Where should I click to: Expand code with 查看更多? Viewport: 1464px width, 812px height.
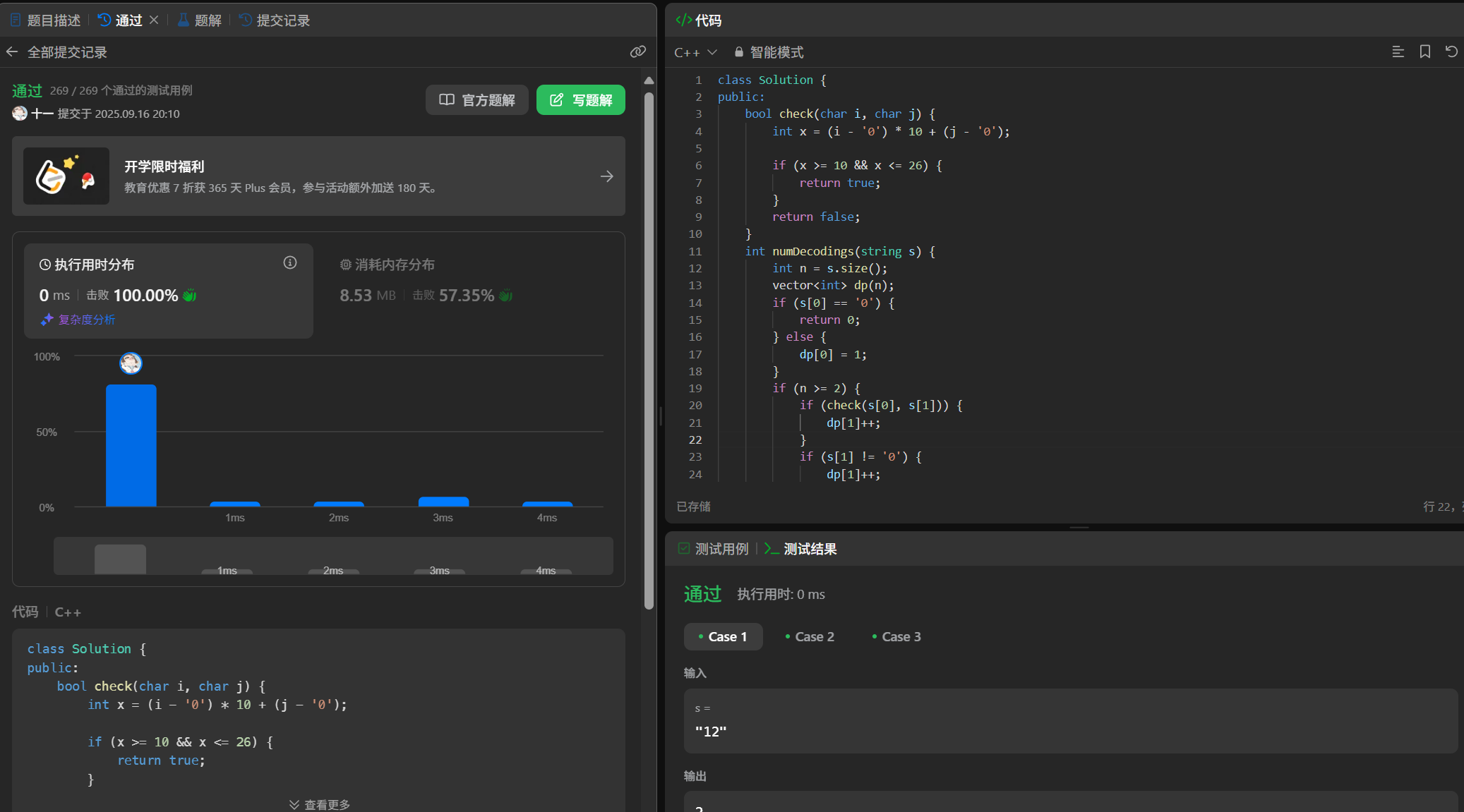pyautogui.click(x=319, y=804)
